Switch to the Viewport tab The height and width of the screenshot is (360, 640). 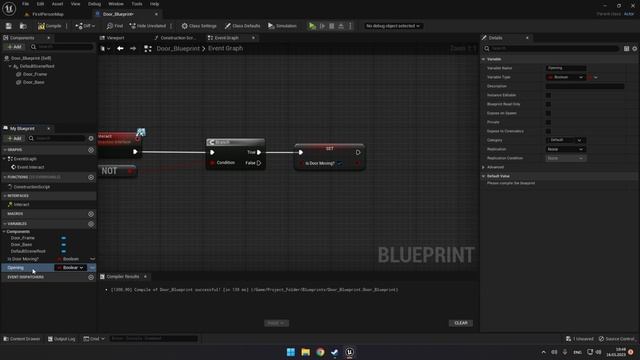tap(115, 38)
